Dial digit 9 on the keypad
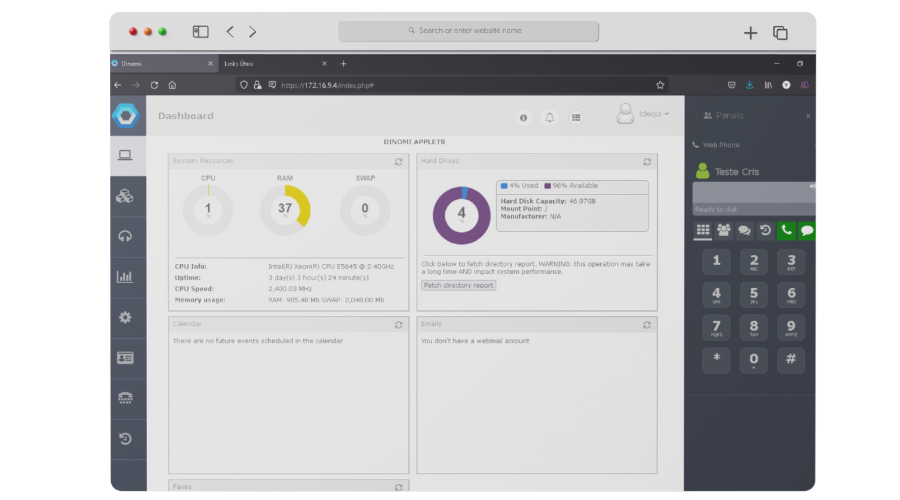This screenshot has width=900, height=500. pyautogui.click(x=791, y=327)
